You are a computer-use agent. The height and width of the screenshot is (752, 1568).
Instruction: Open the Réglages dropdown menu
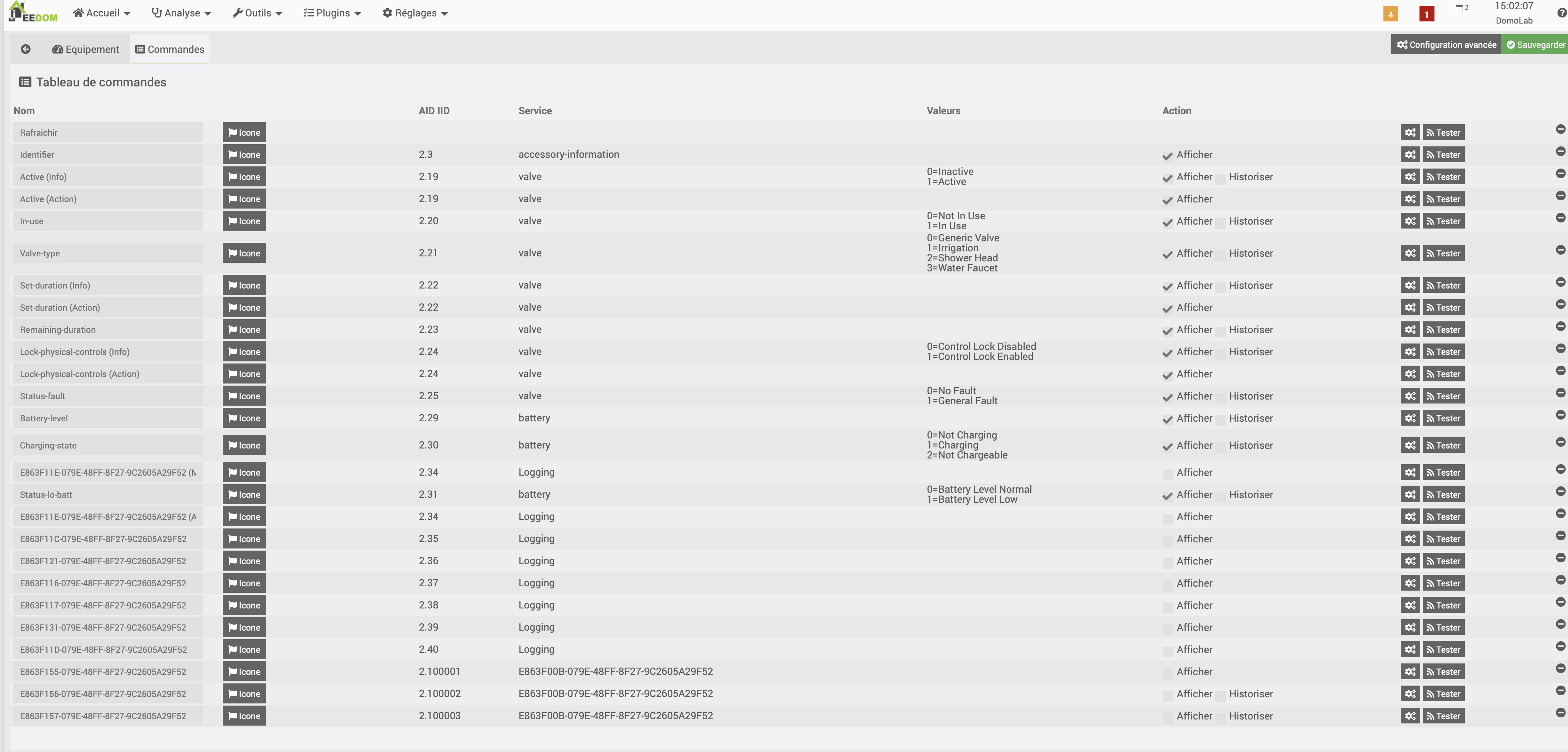pos(415,13)
